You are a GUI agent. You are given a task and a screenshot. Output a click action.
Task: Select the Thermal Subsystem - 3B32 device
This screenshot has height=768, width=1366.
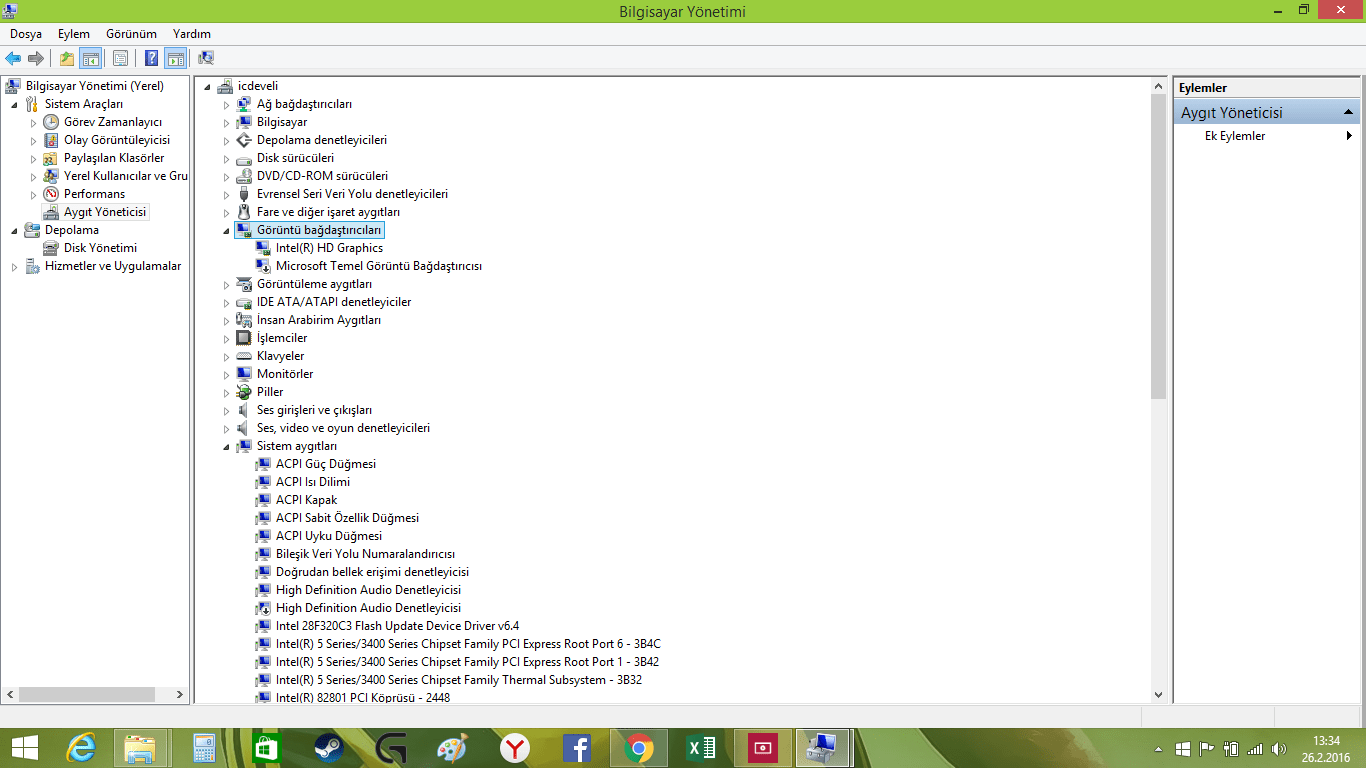459,680
